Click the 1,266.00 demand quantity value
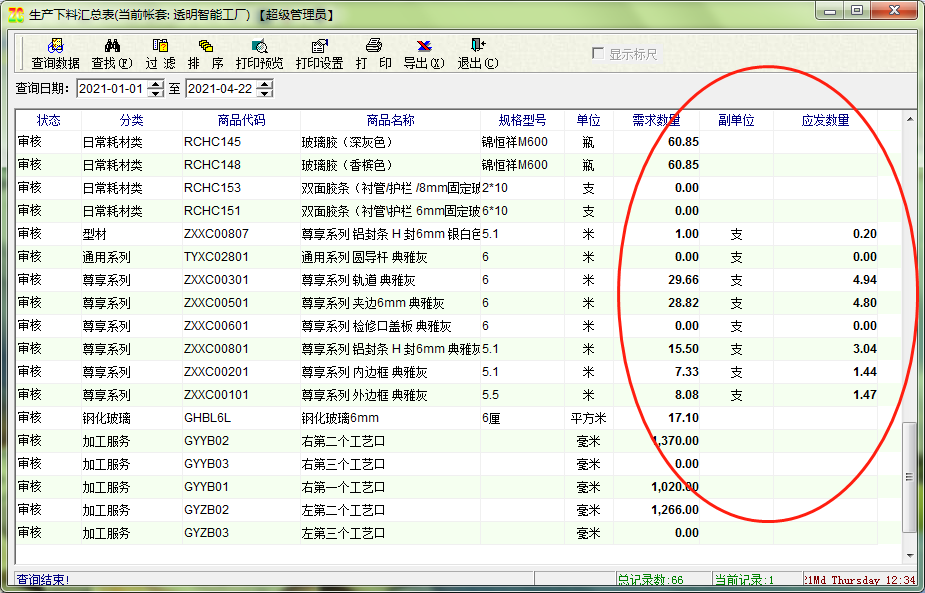 (675, 510)
